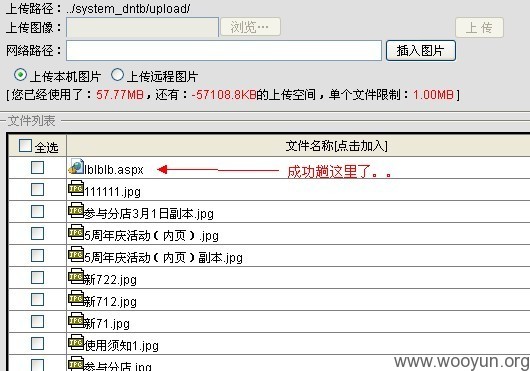Select the 上传远程图片 radio option

click(x=117, y=75)
